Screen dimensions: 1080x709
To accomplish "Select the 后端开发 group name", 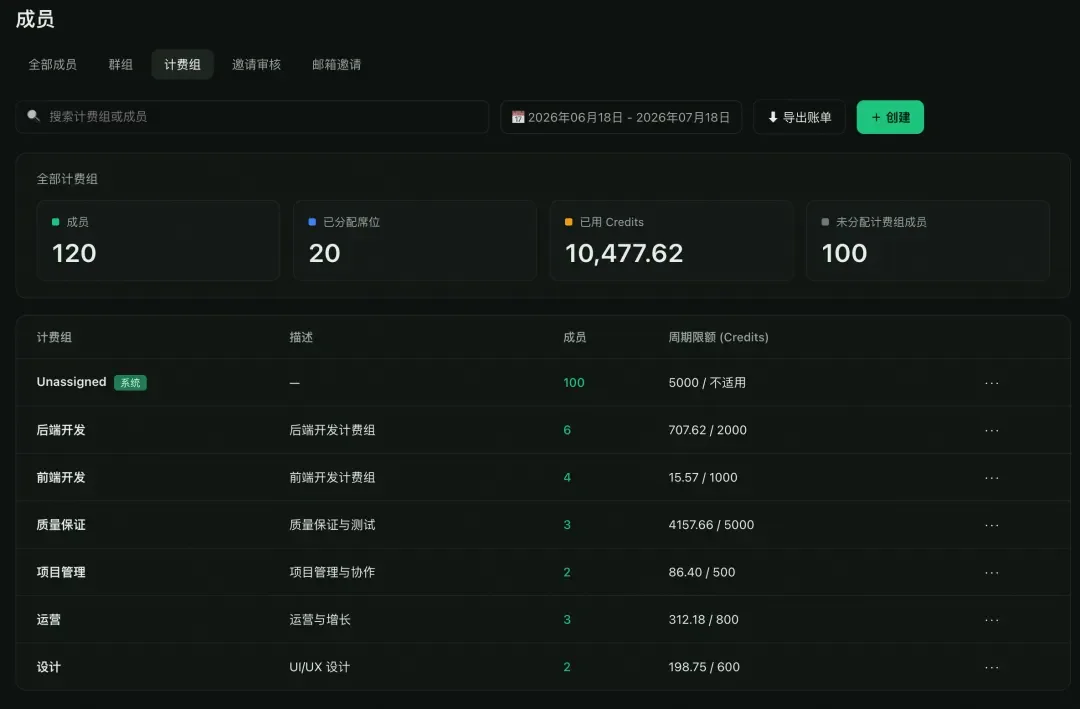I will 61,430.
